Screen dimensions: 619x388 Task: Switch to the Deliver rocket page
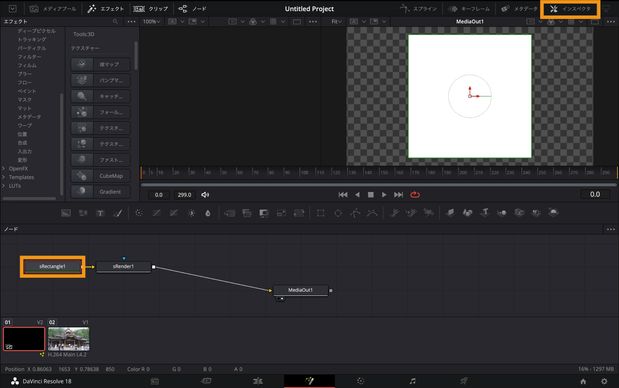[x=464, y=381]
